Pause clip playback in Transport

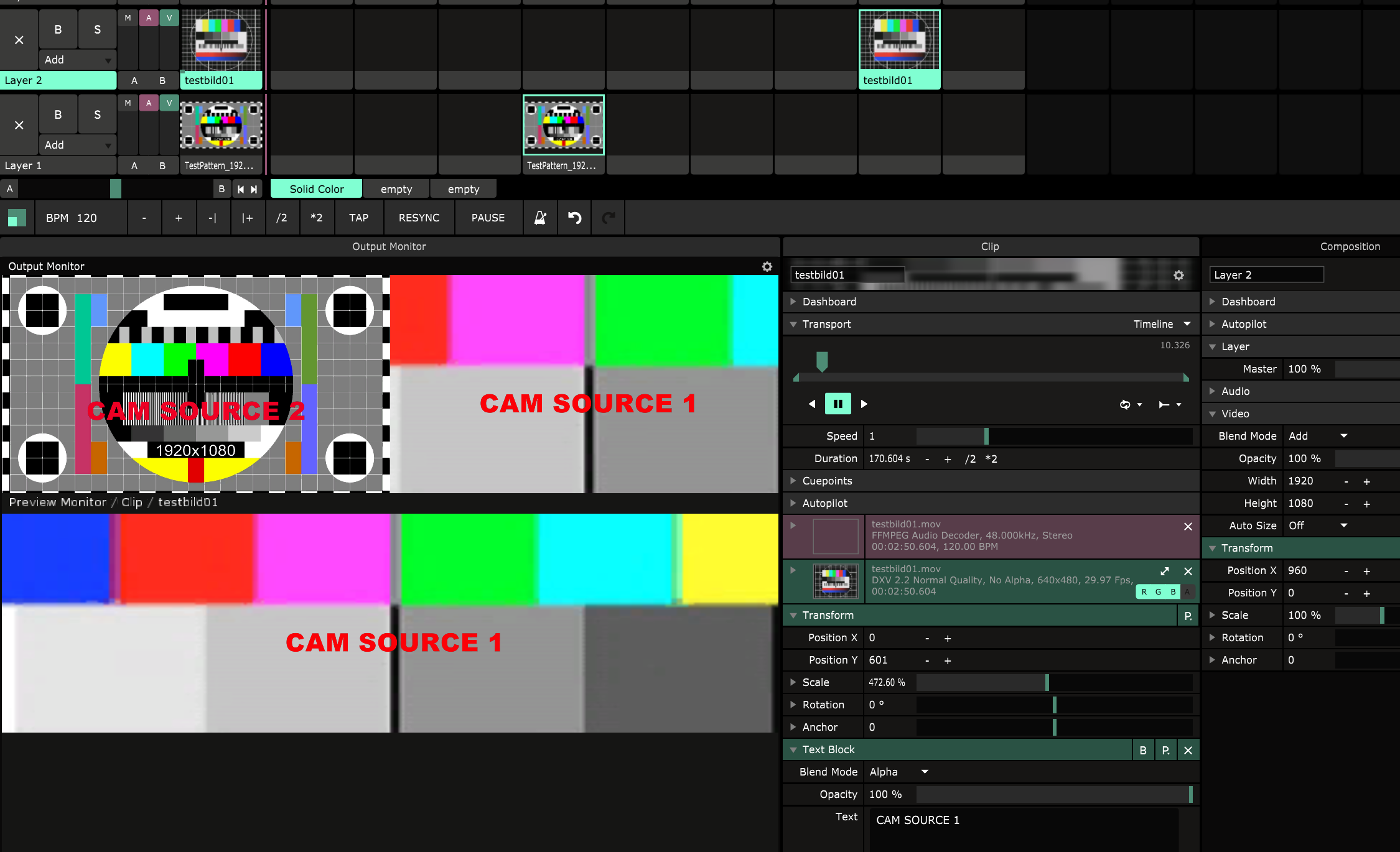click(838, 404)
